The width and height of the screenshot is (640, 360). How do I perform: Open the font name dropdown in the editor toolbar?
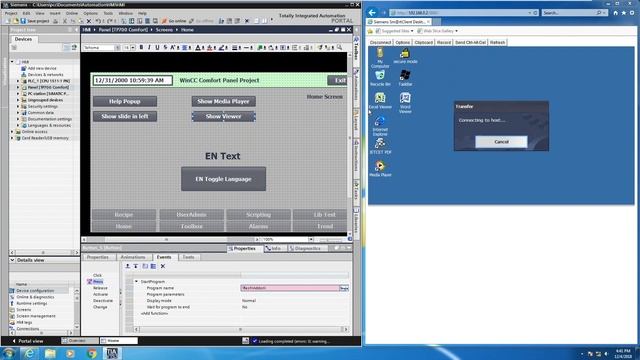pyautogui.click(x=118, y=48)
